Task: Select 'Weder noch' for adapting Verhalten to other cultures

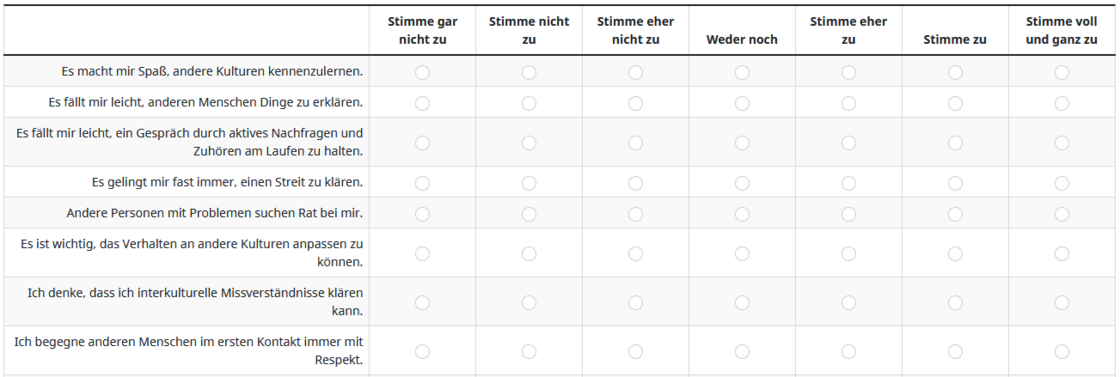Action: [742, 253]
